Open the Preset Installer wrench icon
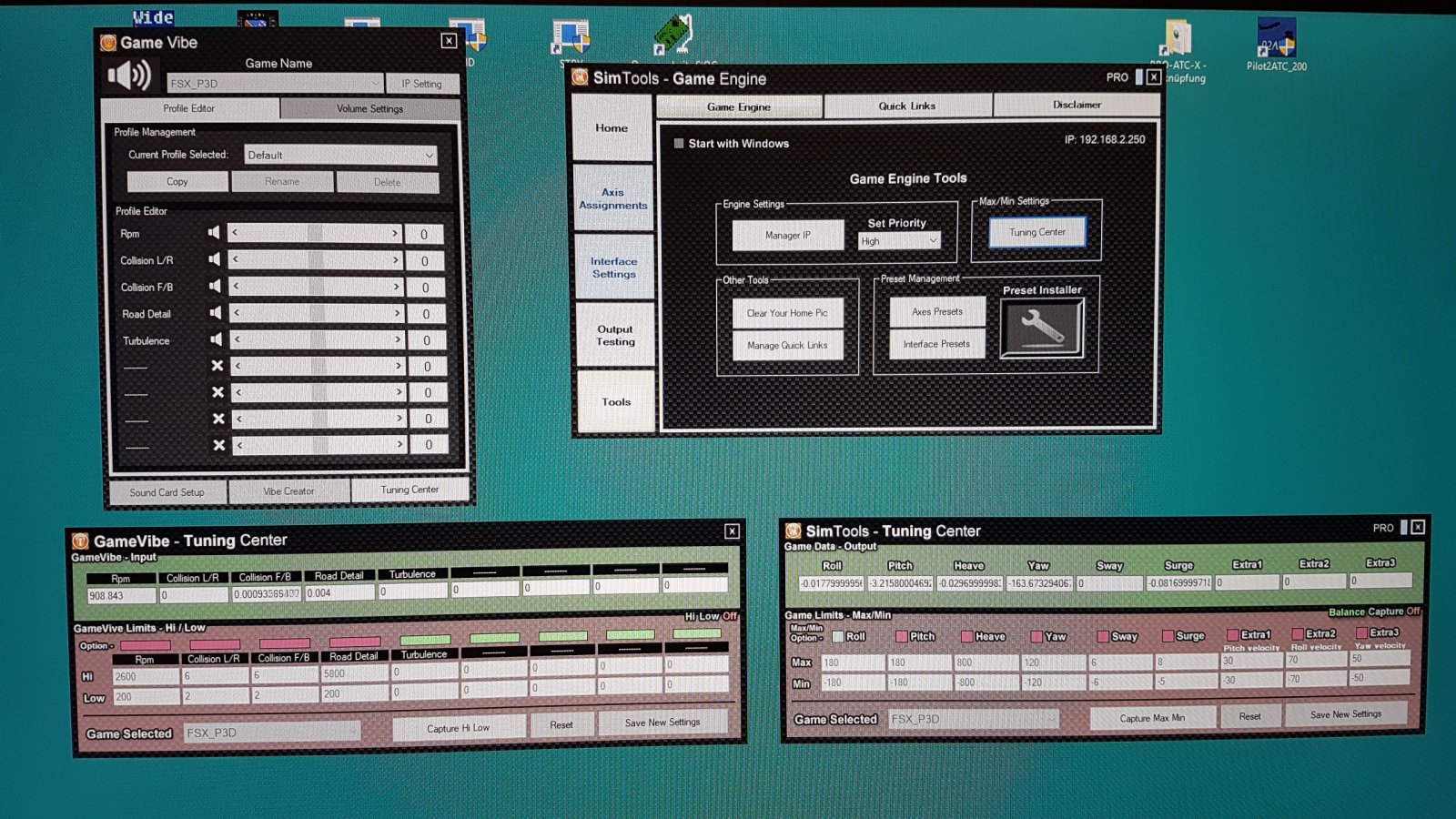 pyautogui.click(x=1042, y=328)
